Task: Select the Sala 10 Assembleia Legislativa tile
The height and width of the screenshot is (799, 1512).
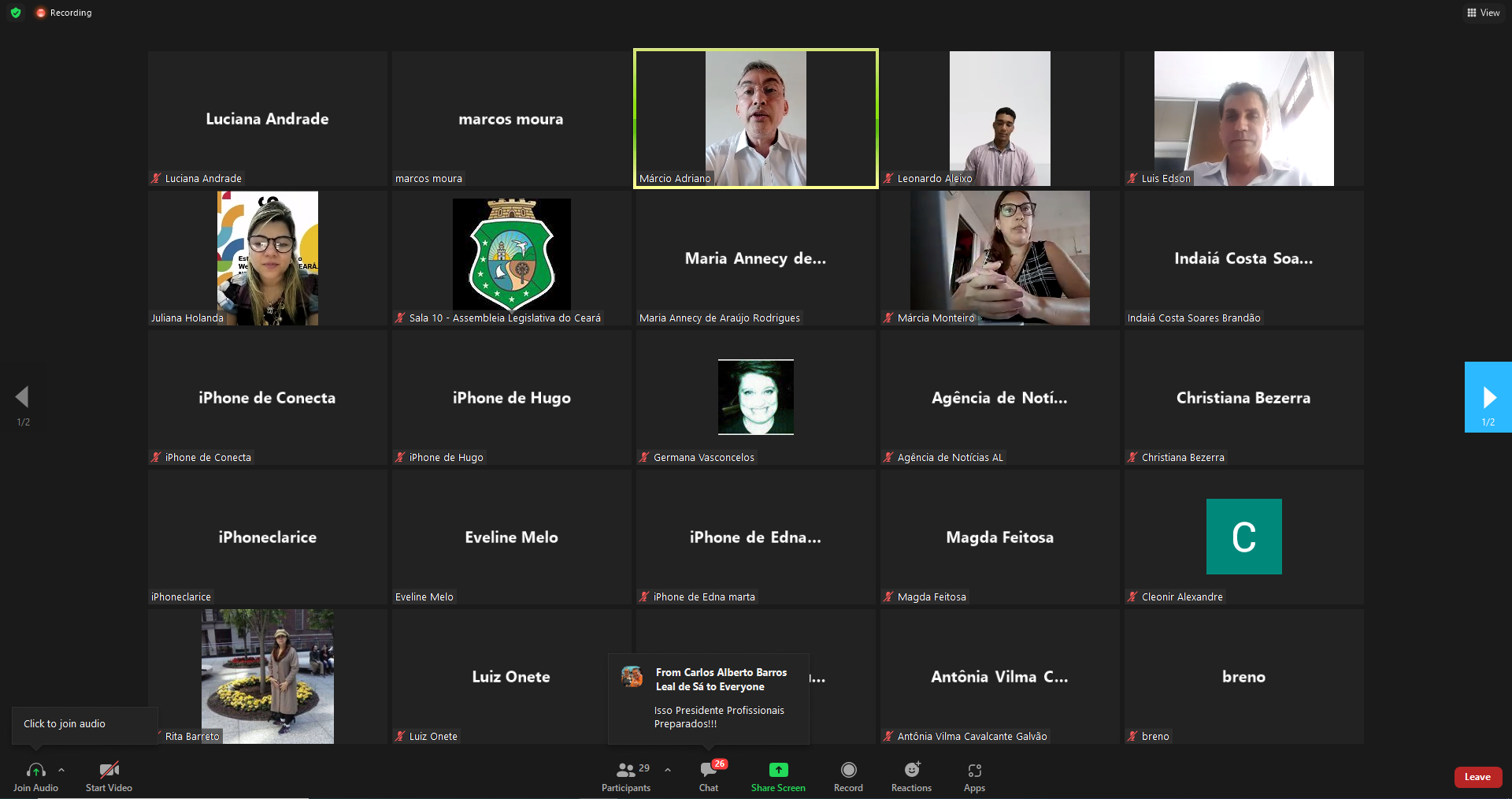Action: (511, 258)
